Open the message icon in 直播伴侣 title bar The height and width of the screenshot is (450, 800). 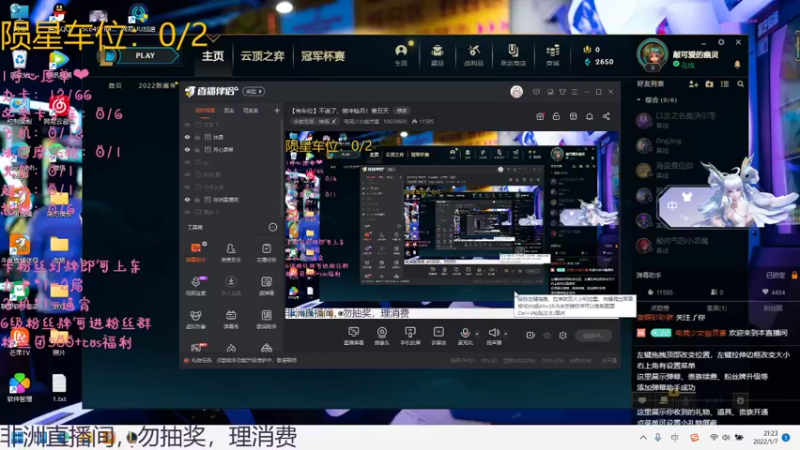[x=536, y=92]
